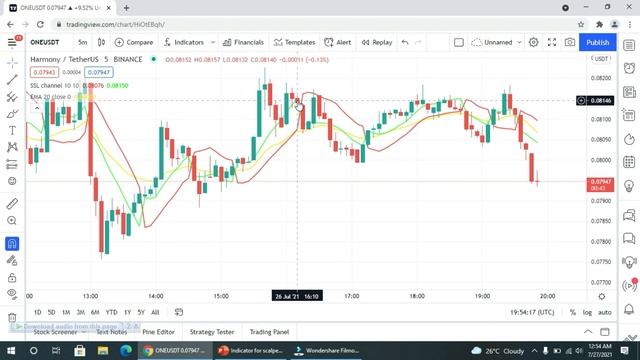The height and width of the screenshot is (360, 640).
Task: Expand the Indicators favorites dropdown arrow
Action: tap(213, 42)
